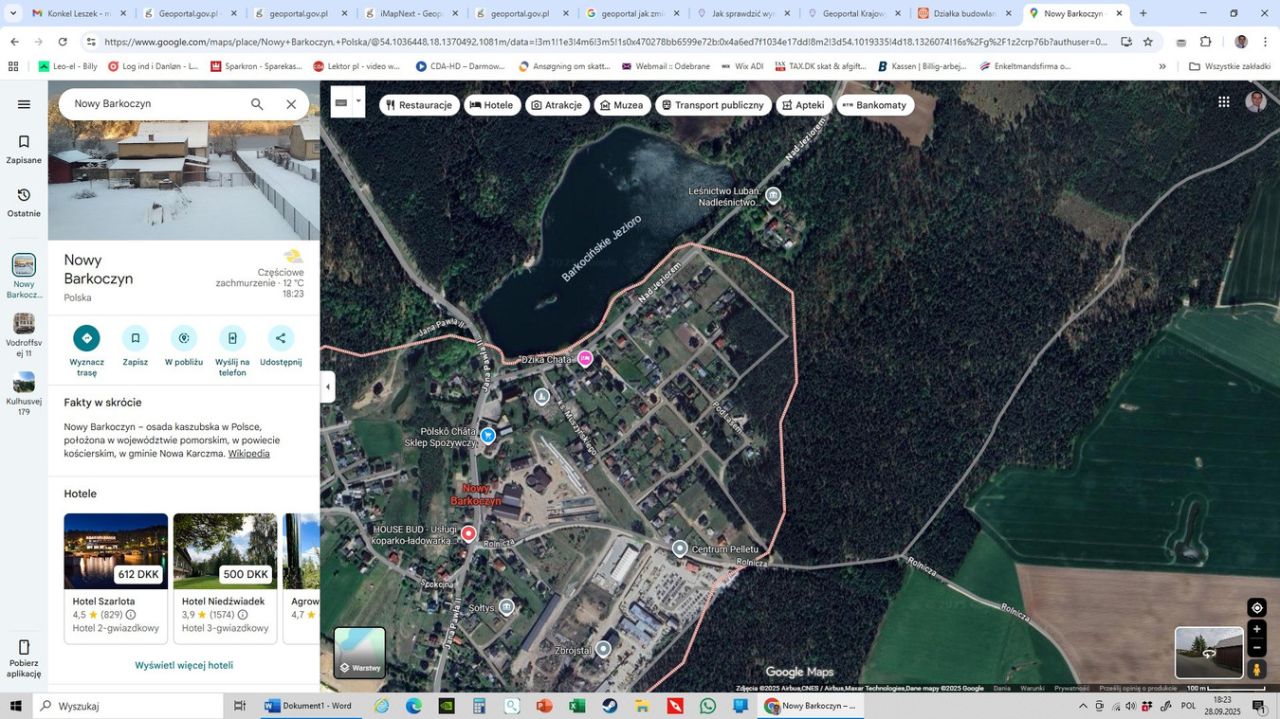The width and height of the screenshot is (1280, 719).
Task: Click Wyznacz trasę directions button
Action: (x=87, y=338)
